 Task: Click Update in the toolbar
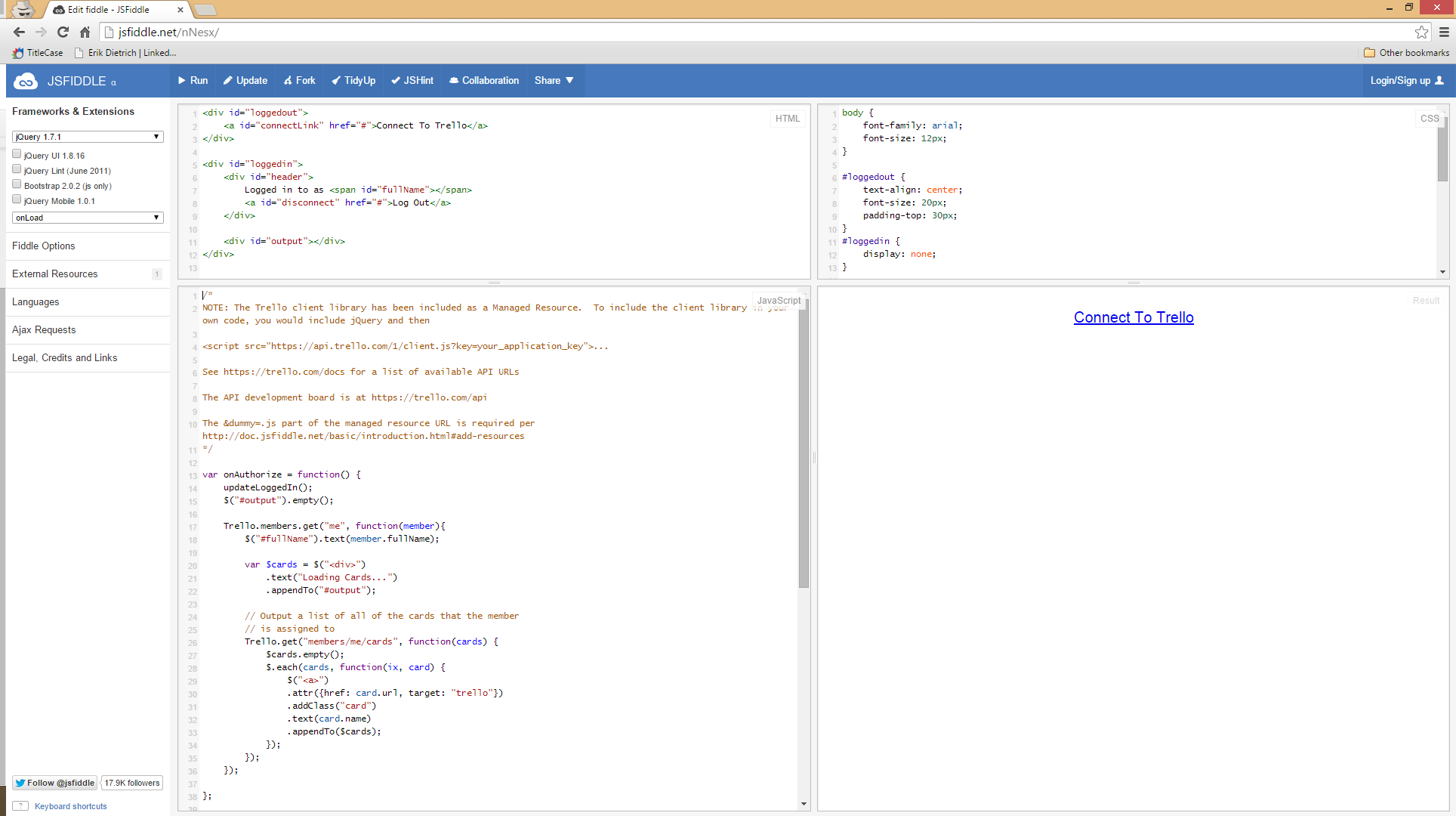[245, 81]
